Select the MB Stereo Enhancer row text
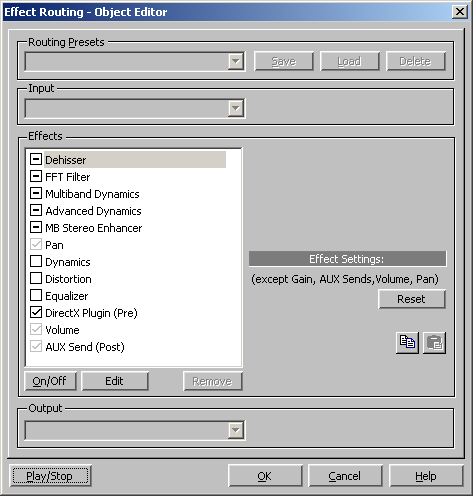 pyautogui.click(x=94, y=228)
